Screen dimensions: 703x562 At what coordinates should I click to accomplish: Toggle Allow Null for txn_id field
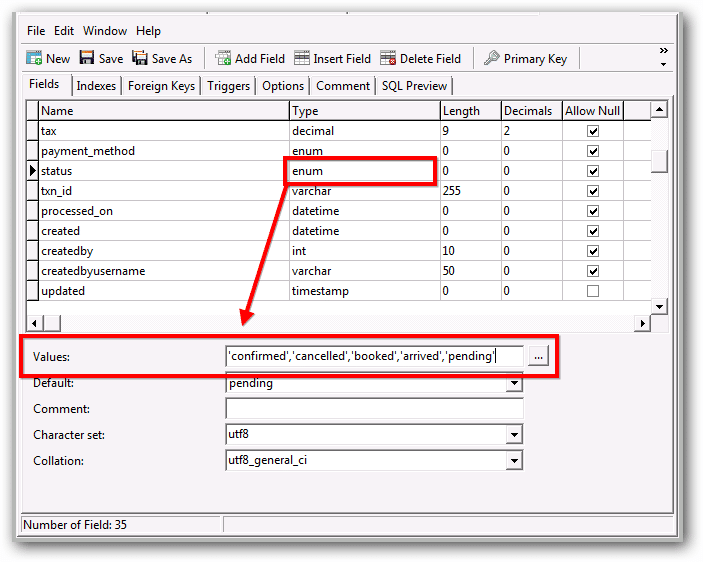(593, 191)
